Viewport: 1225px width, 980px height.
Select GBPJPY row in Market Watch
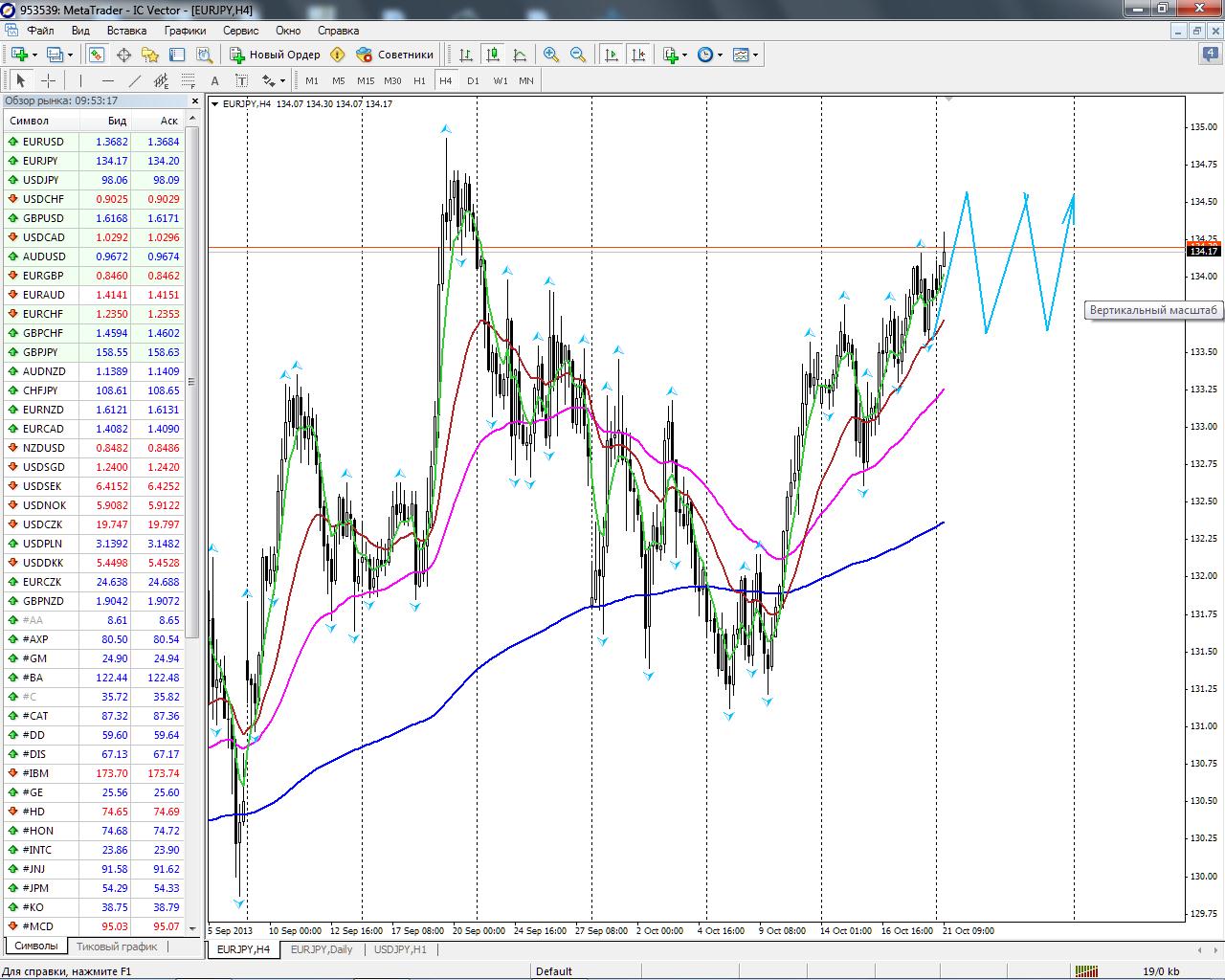[41, 352]
